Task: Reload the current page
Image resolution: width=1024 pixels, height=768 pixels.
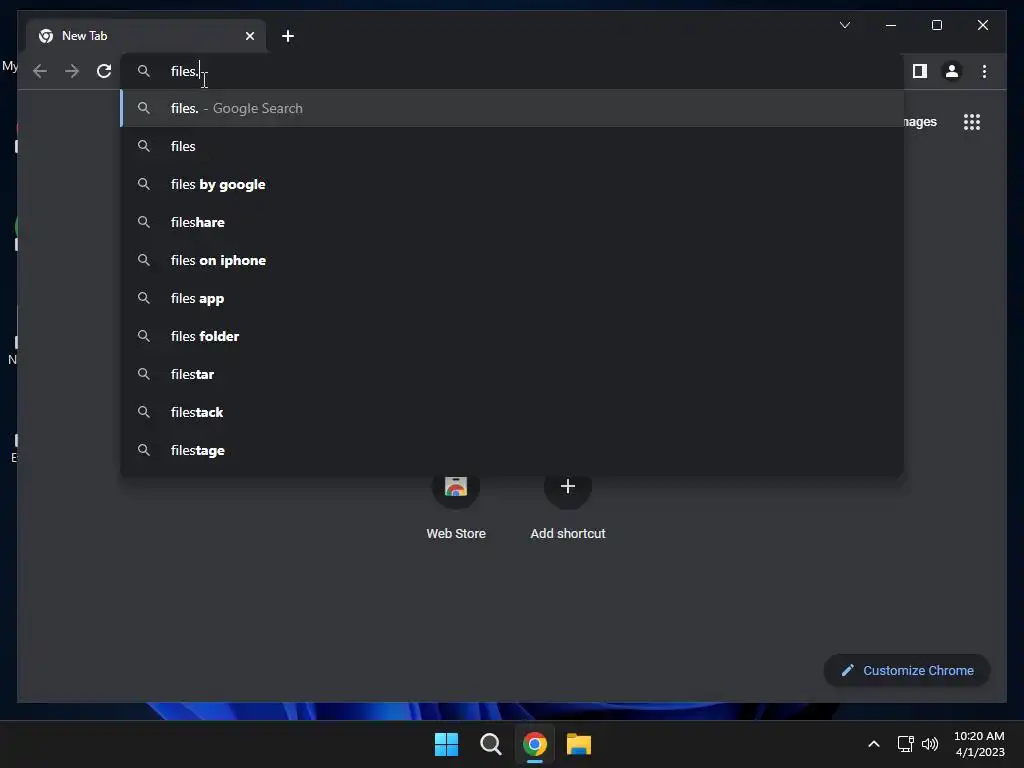Action: tap(104, 71)
